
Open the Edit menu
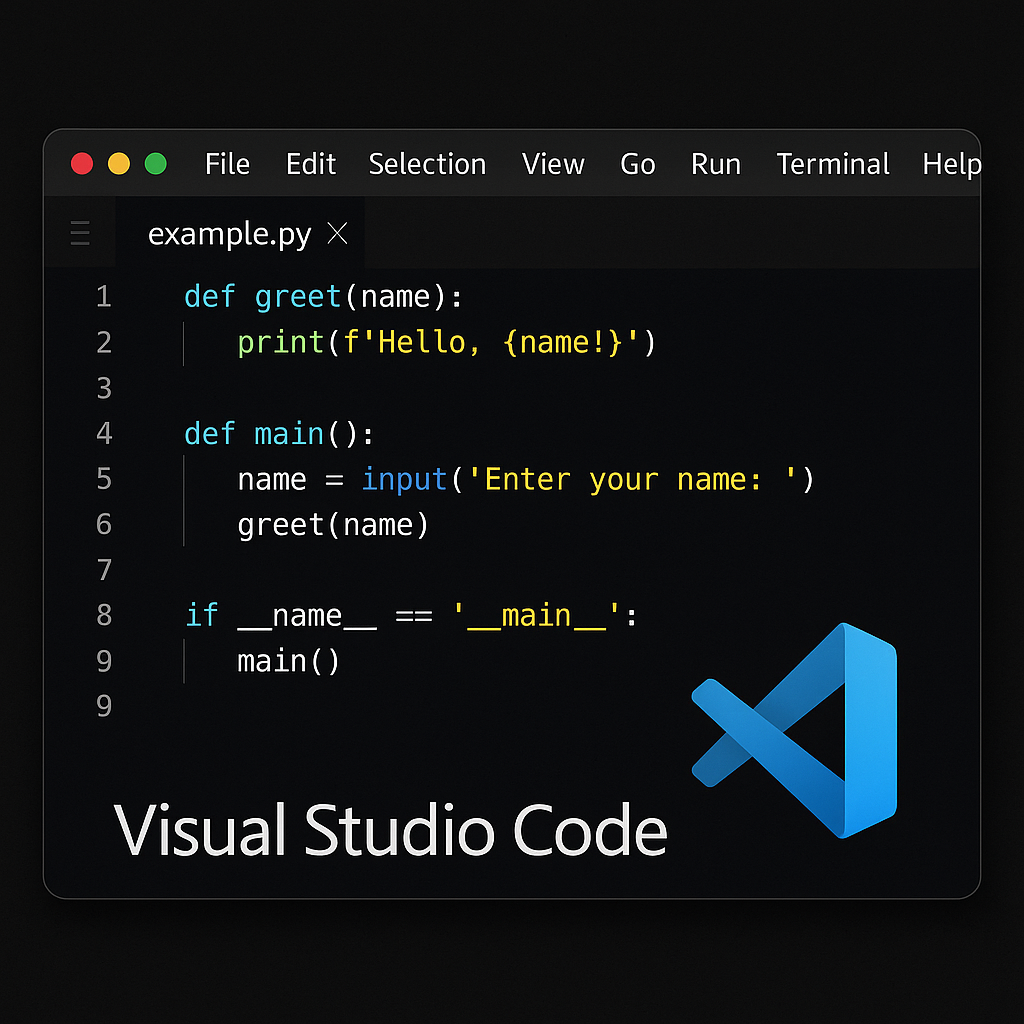pos(311,164)
